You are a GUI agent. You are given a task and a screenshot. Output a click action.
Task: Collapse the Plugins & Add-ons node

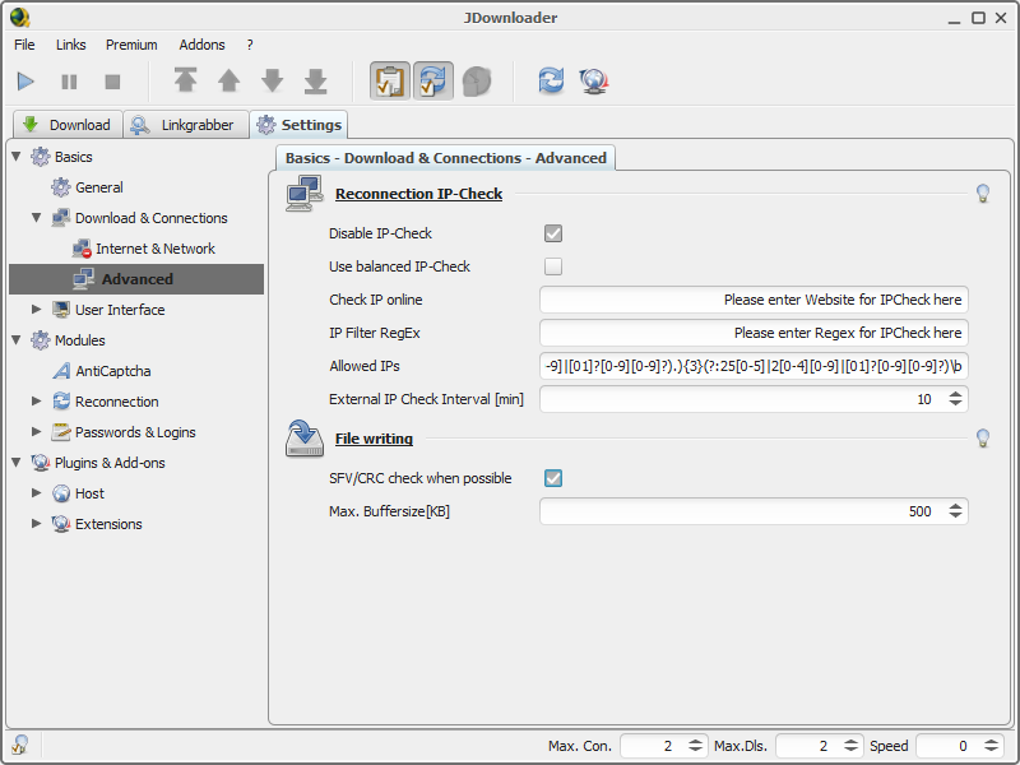[x=16, y=463]
